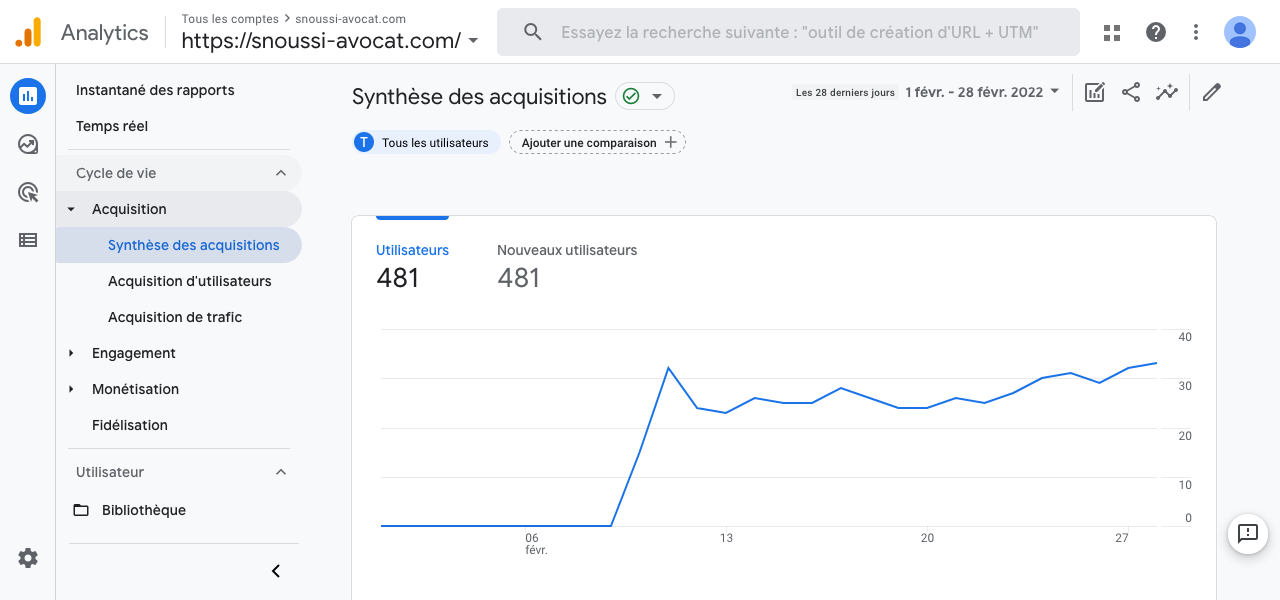Open Analytics Insights with the sparkle icon
Image resolution: width=1280 pixels, height=600 pixels.
pos(1167,91)
